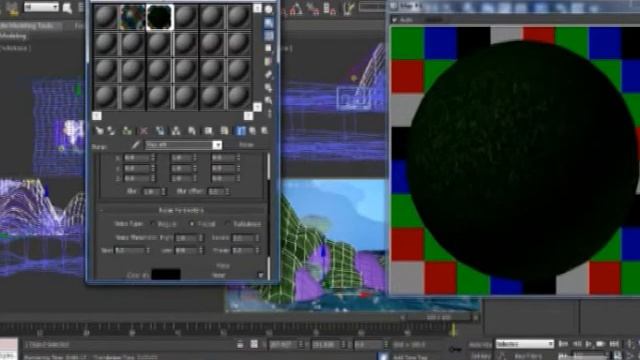Click Auto Key button
640x360 pixels.
click(480, 345)
